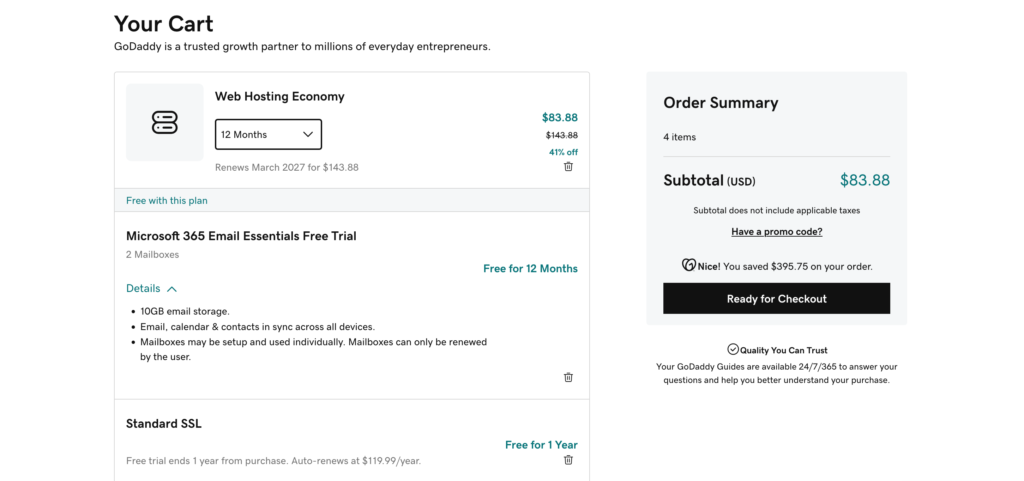Click the Quality You Can Trust checkmark badge
The height and width of the screenshot is (481, 1024).
click(733, 349)
